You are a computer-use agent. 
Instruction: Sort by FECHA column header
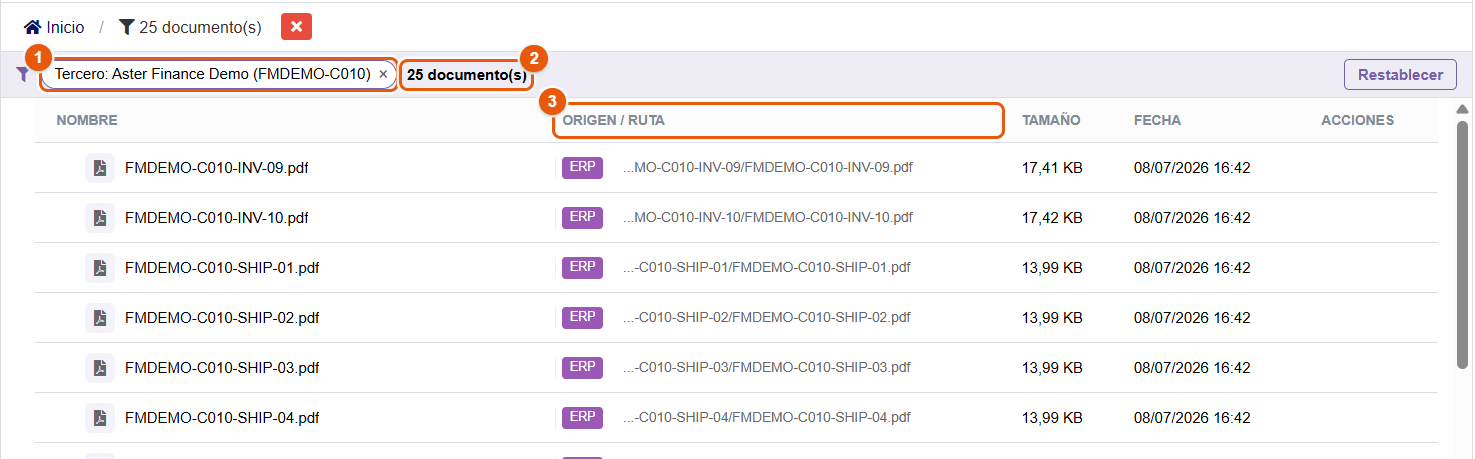[x=1157, y=120]
